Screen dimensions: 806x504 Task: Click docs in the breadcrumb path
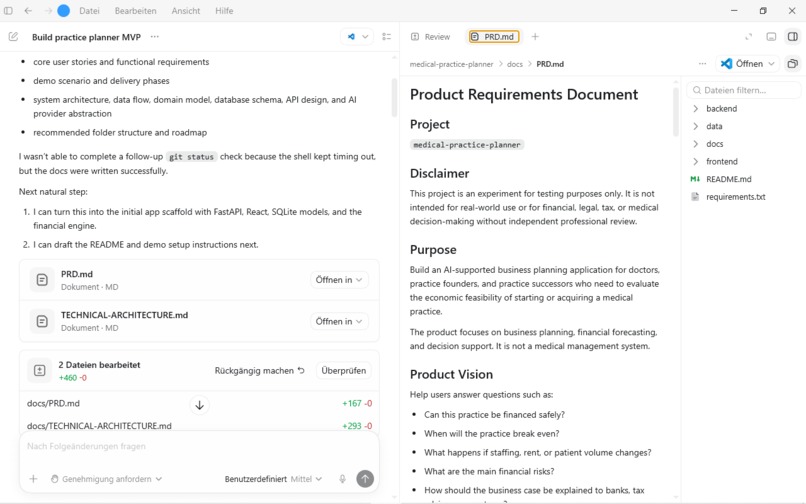coord(515,64)
